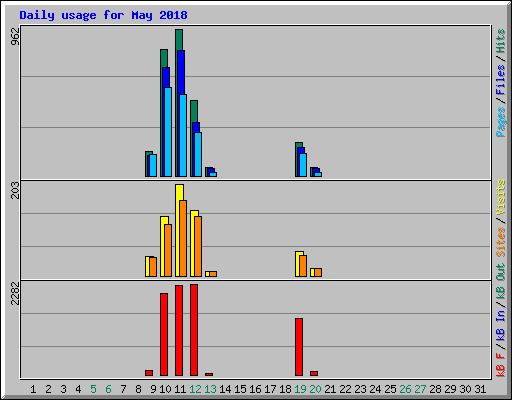Click the kB In legend label
Screen dimensions: 512x400
click(x=501, y=325)
